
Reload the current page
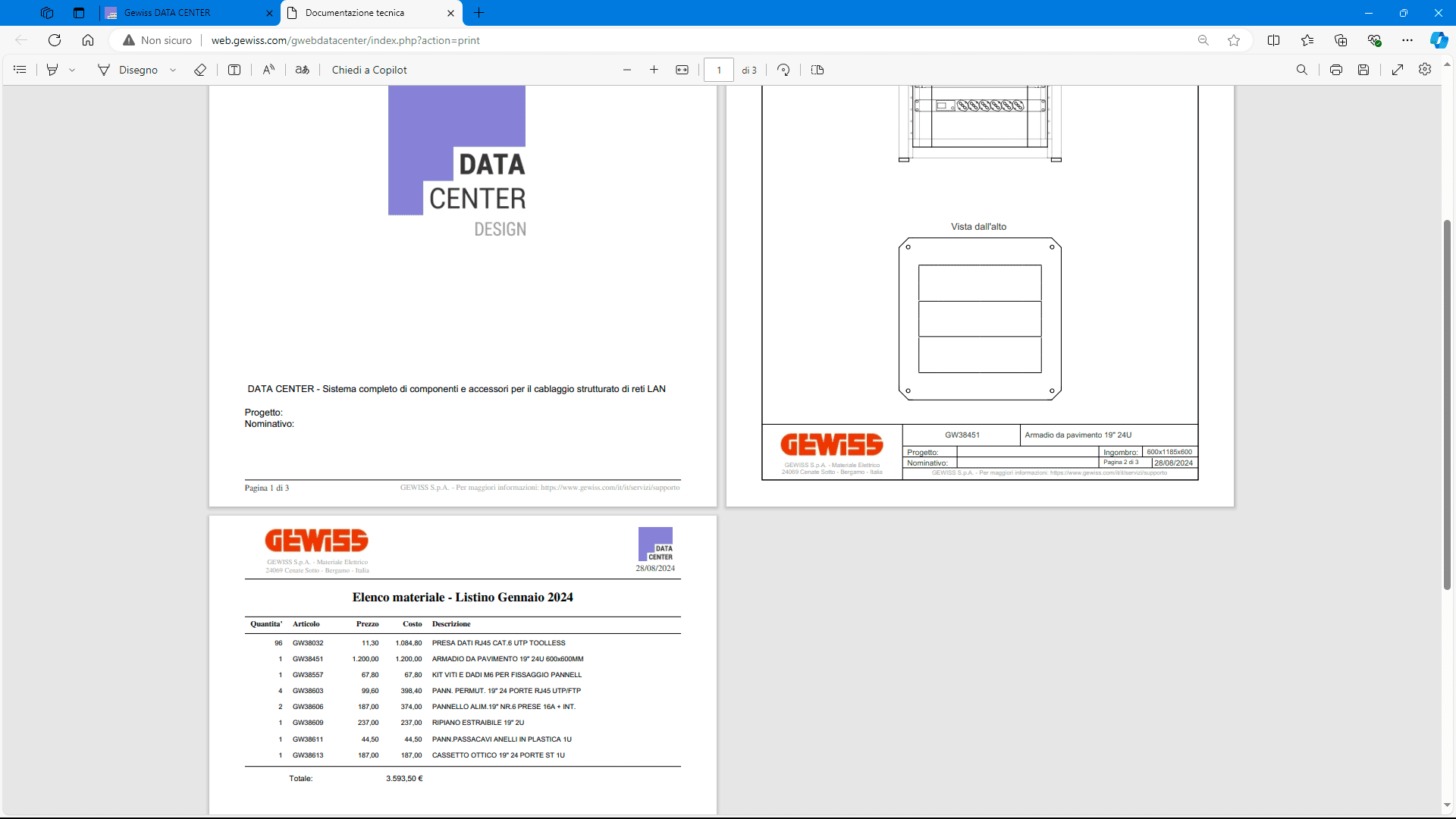(x=55, y=40)
